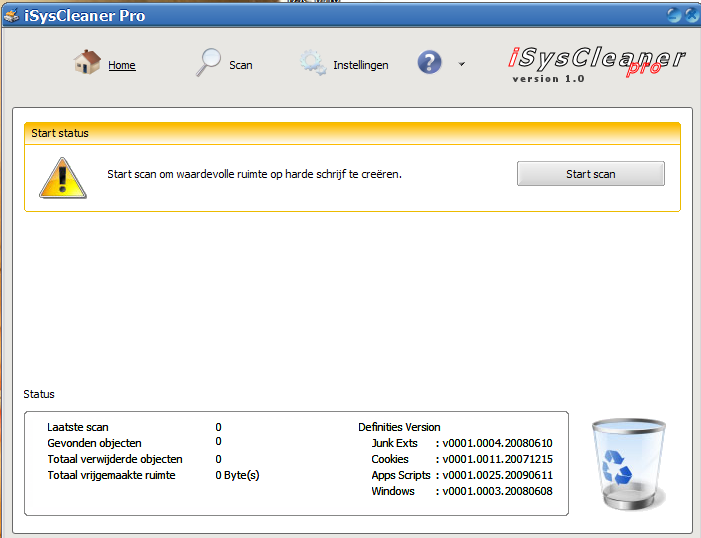Open the Scan toolbar label
701x538 pixels.
(241, 65)
